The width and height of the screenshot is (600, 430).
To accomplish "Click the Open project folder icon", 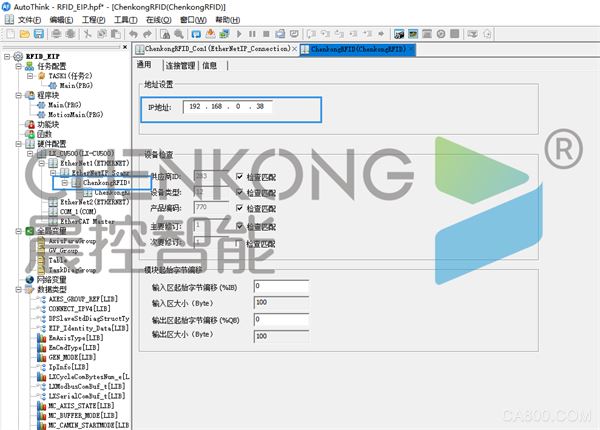I will pos(25,34).
